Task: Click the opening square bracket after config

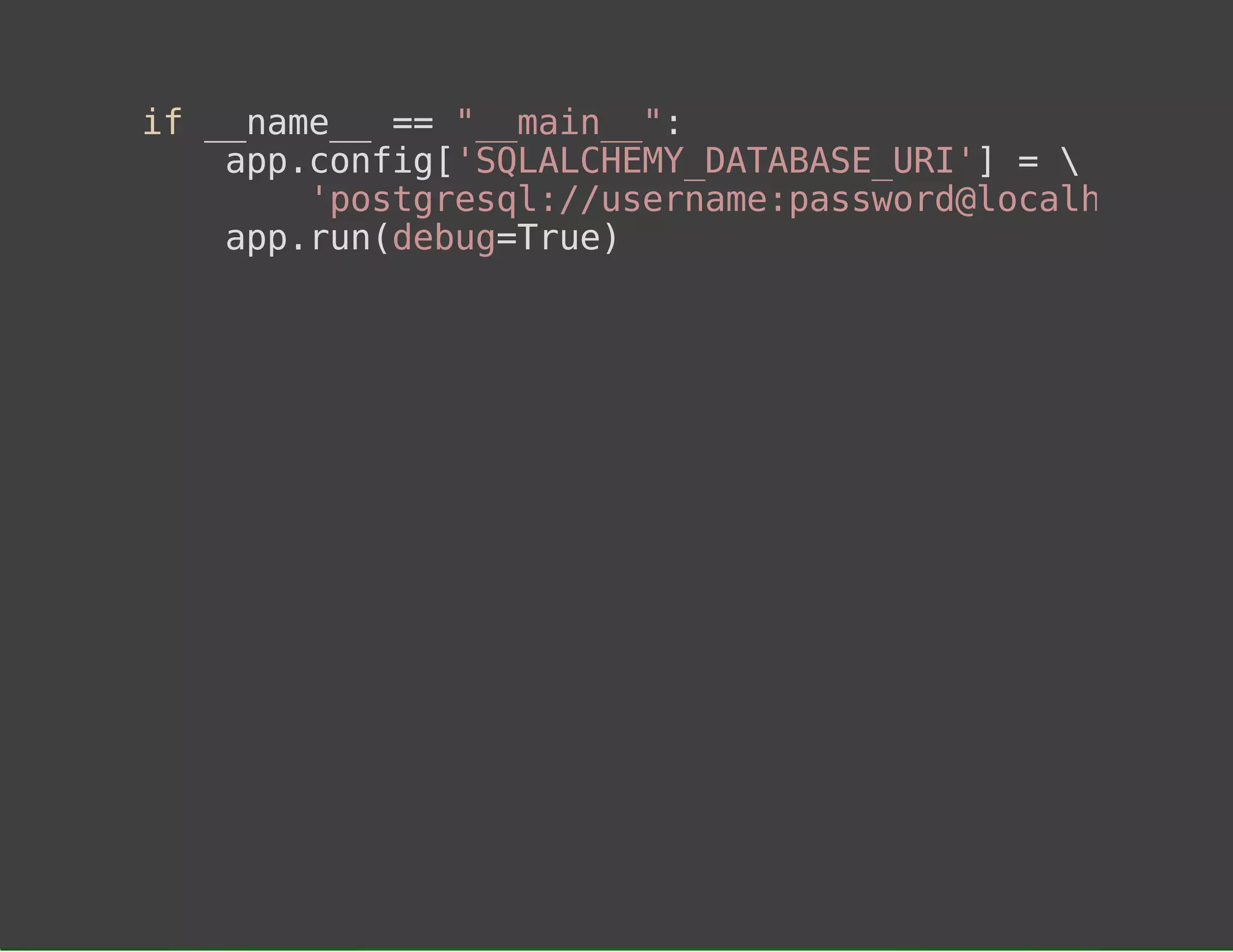Action: tap(445, 161)
